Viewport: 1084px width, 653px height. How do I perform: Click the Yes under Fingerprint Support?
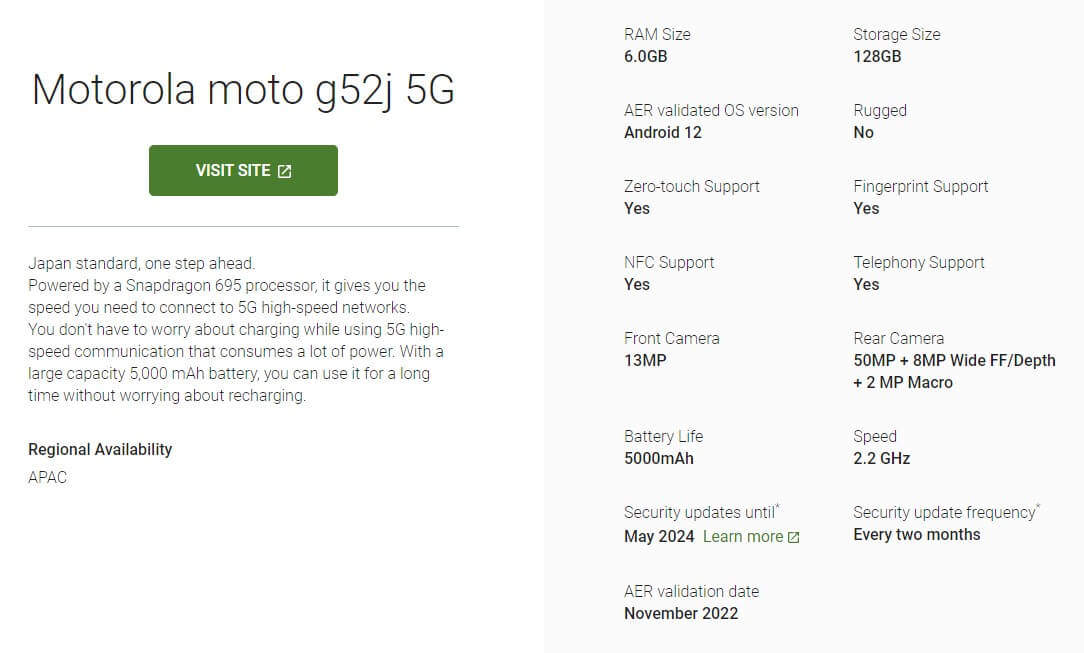(866, 209)
